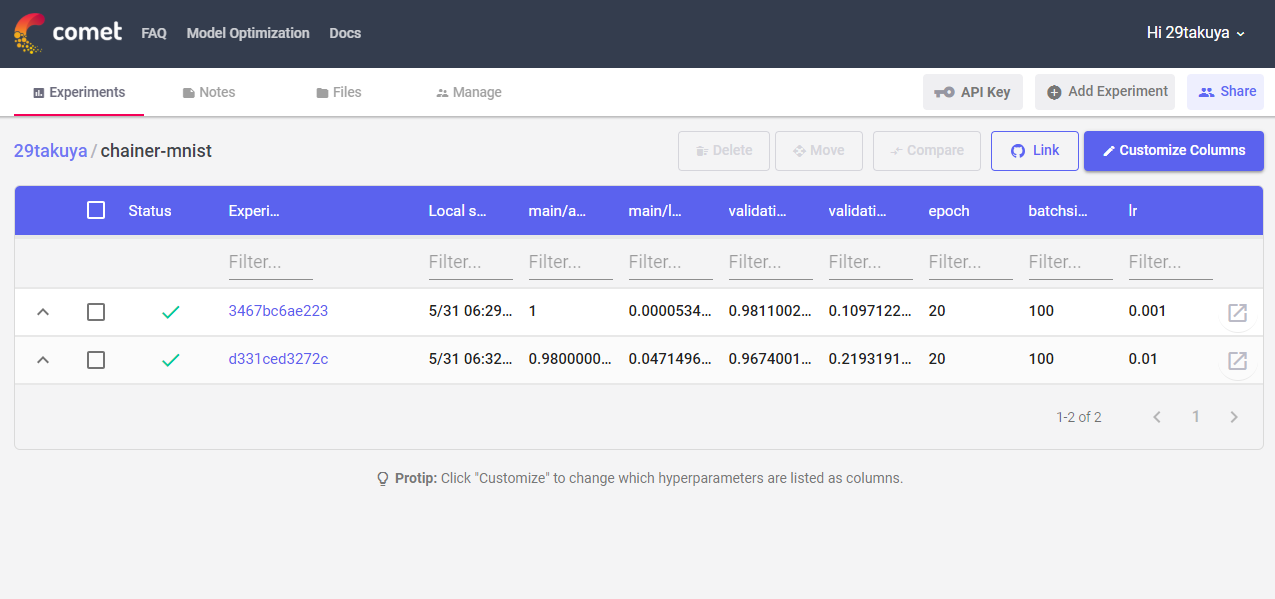Open the Share dialog via the people icon
1275x599 pixels.
pos(1211,91)
